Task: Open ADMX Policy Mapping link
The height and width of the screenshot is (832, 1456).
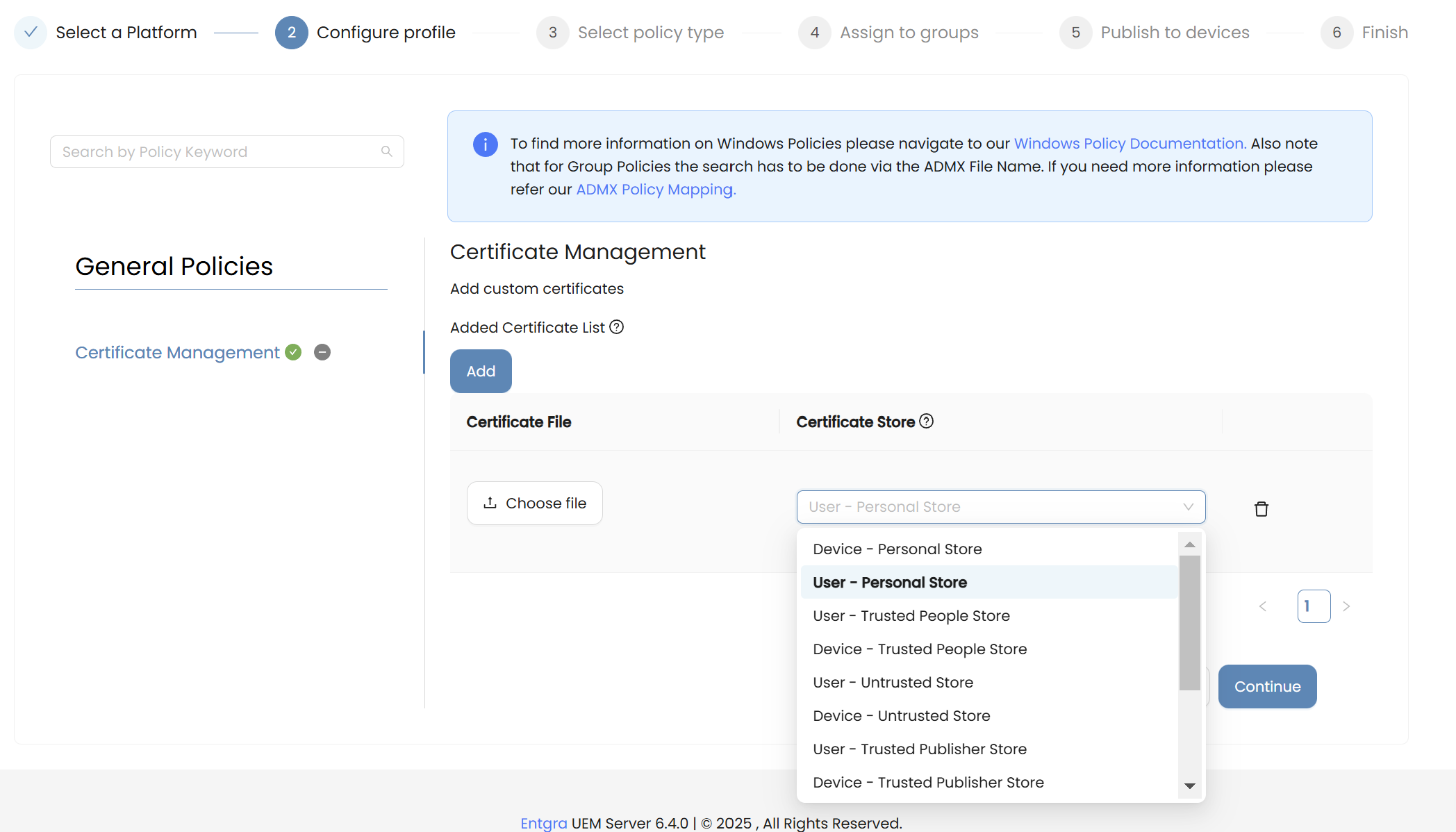Action: pyautogui.click(x=656, y=189)
